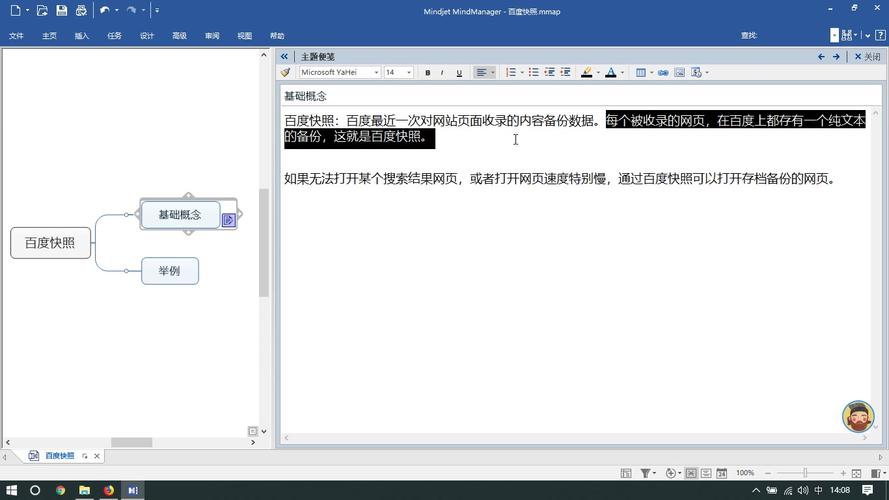The height and width of the screenshot is (500, 889).
Task: Click the Undo arrow icon
Action: pos(105,11)
